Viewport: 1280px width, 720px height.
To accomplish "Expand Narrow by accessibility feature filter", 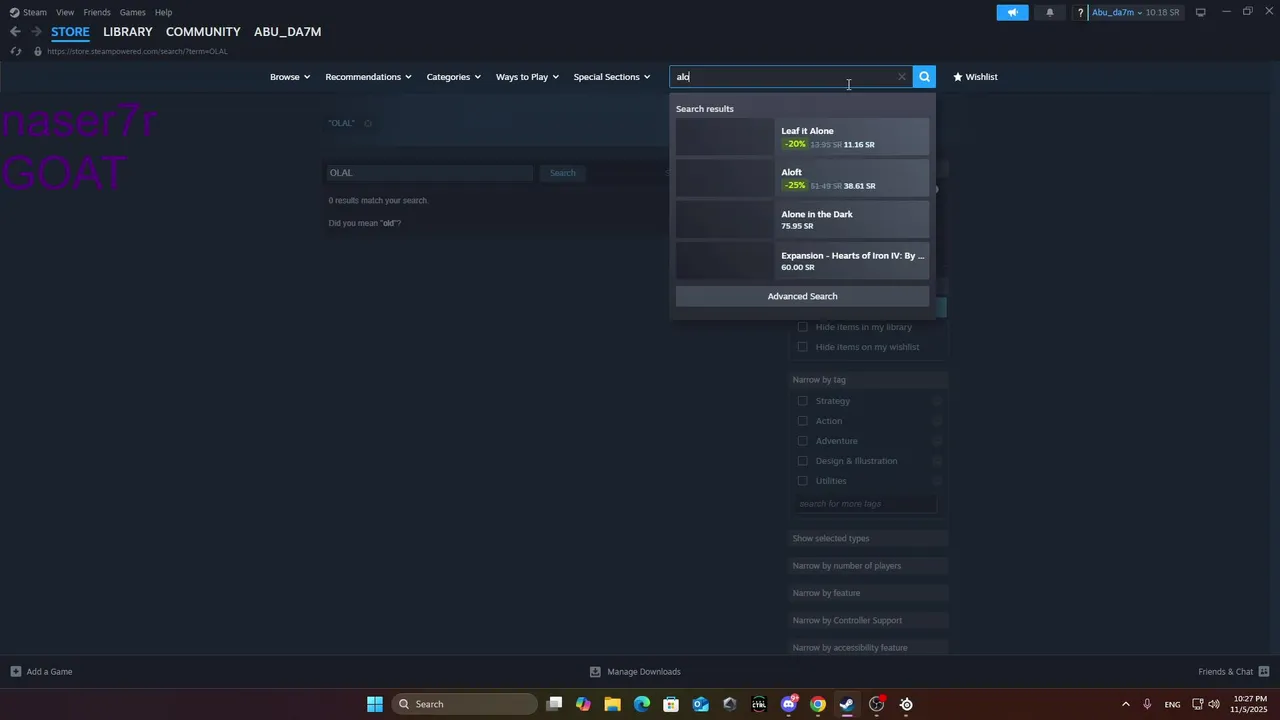I will point(868,648).
